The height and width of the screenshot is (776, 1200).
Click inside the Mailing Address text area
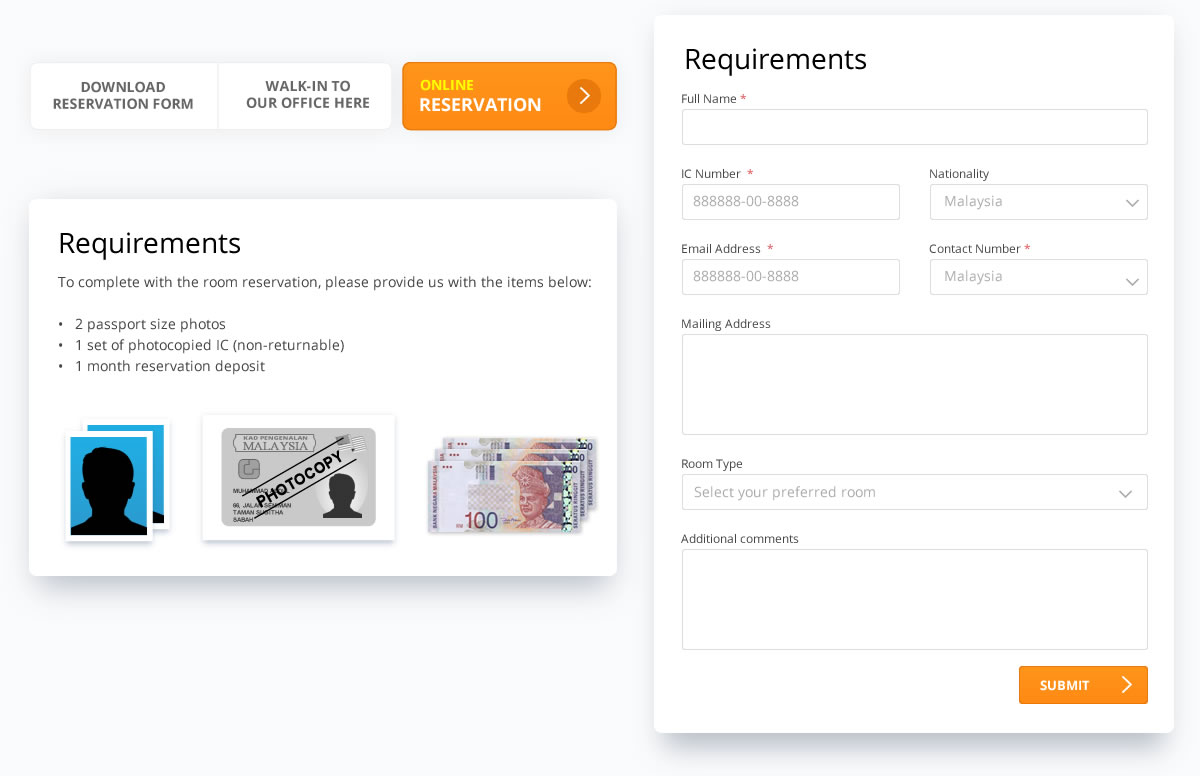pyautogui.click(x=914, y=384)
